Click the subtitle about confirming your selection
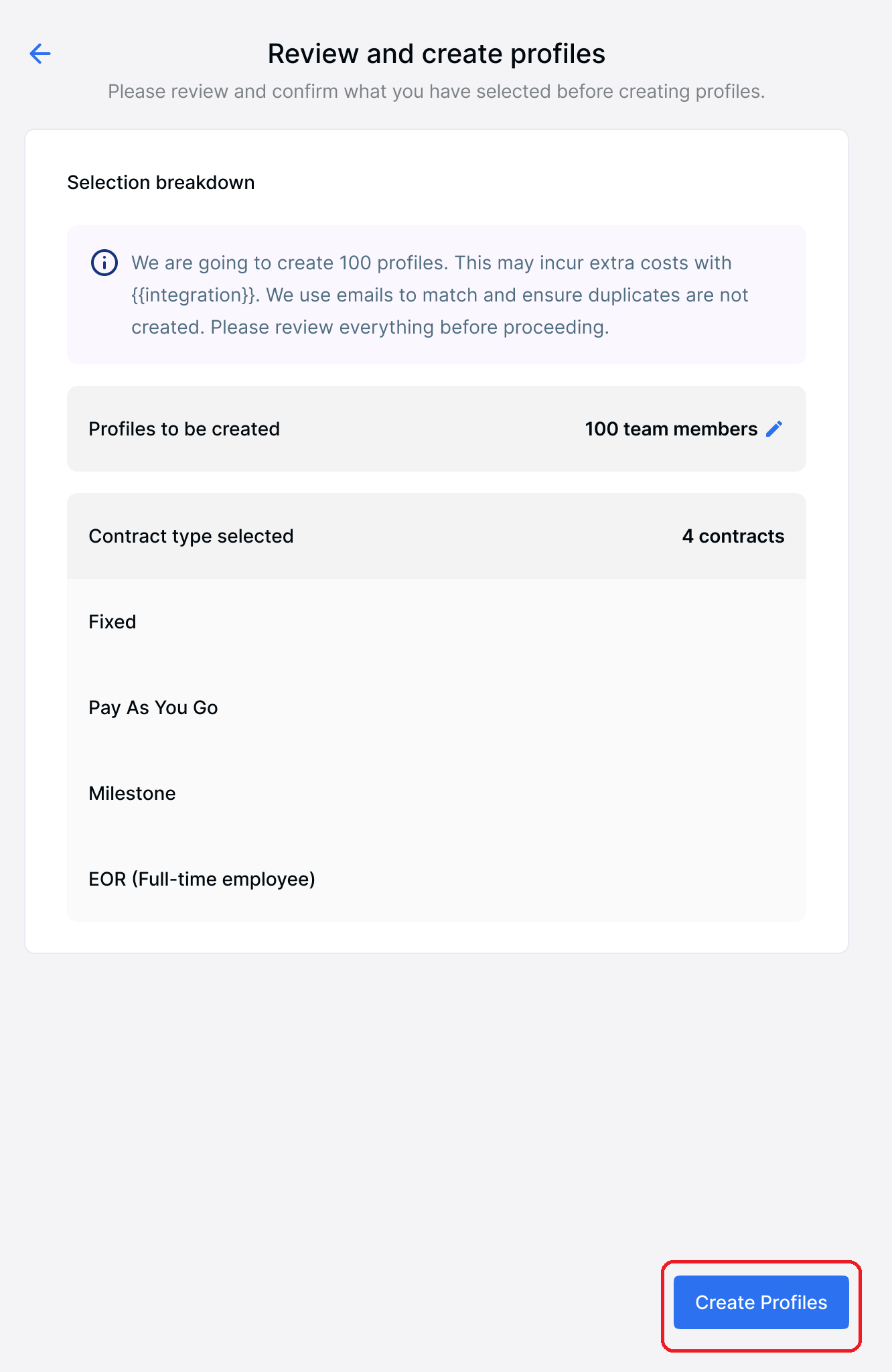Screen dimensions: 892x1372 [437, 91]
